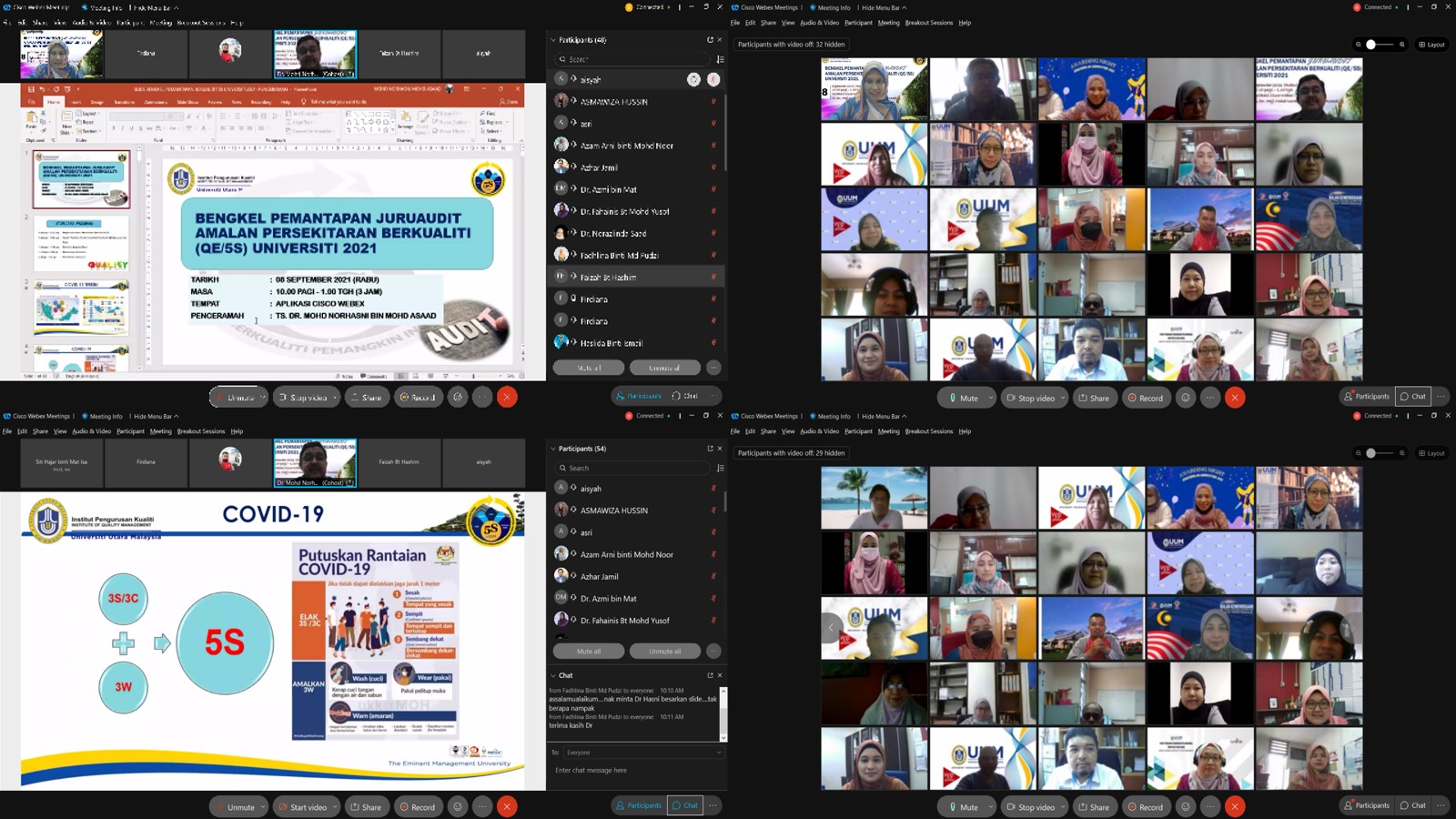Stop video in the 32 hidden window
This screenshot has height=819, width=1456.
(1030, 398)
